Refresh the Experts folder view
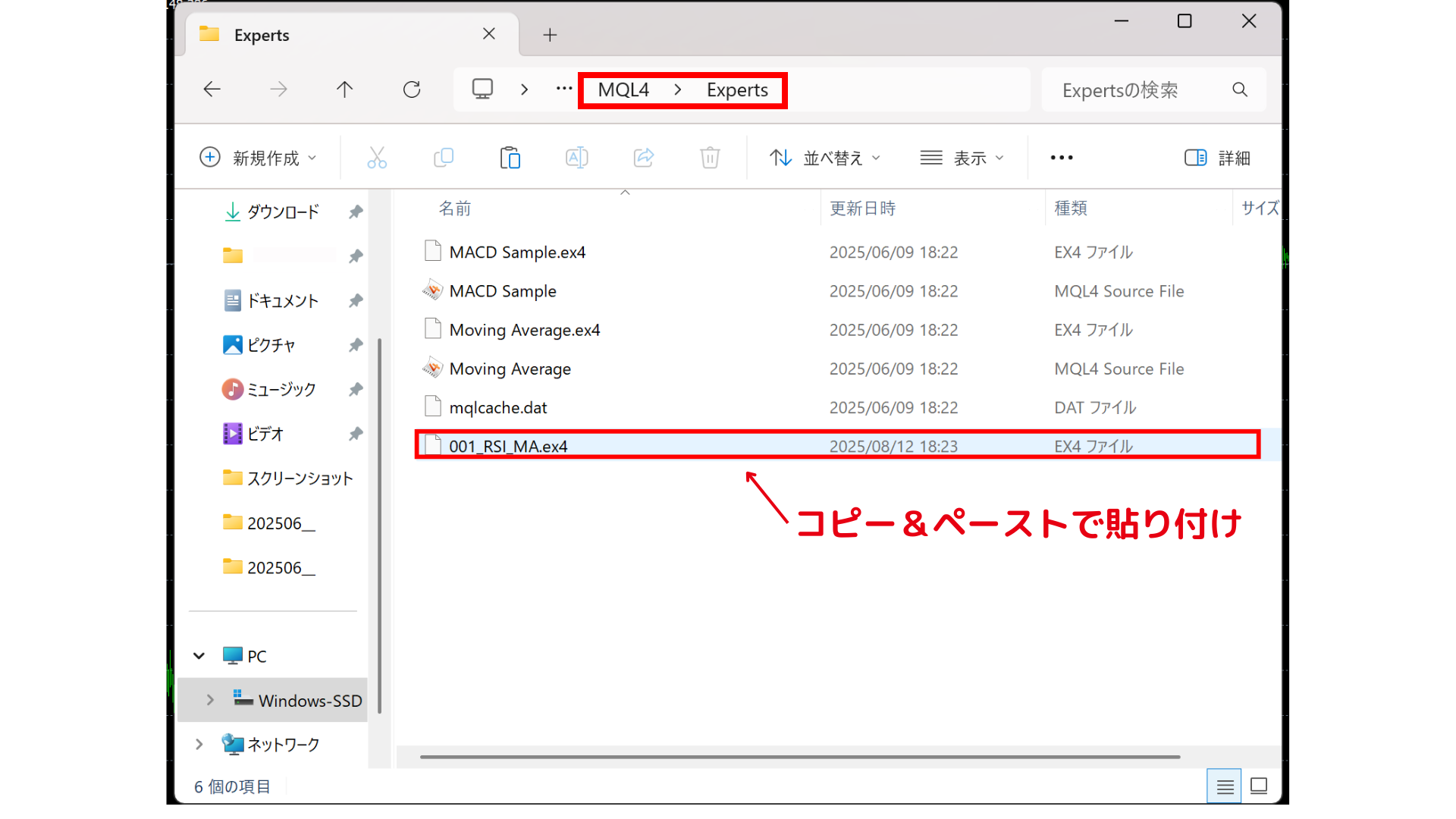This screenshot has width=1456, height=819. click(x=412, y=89)
